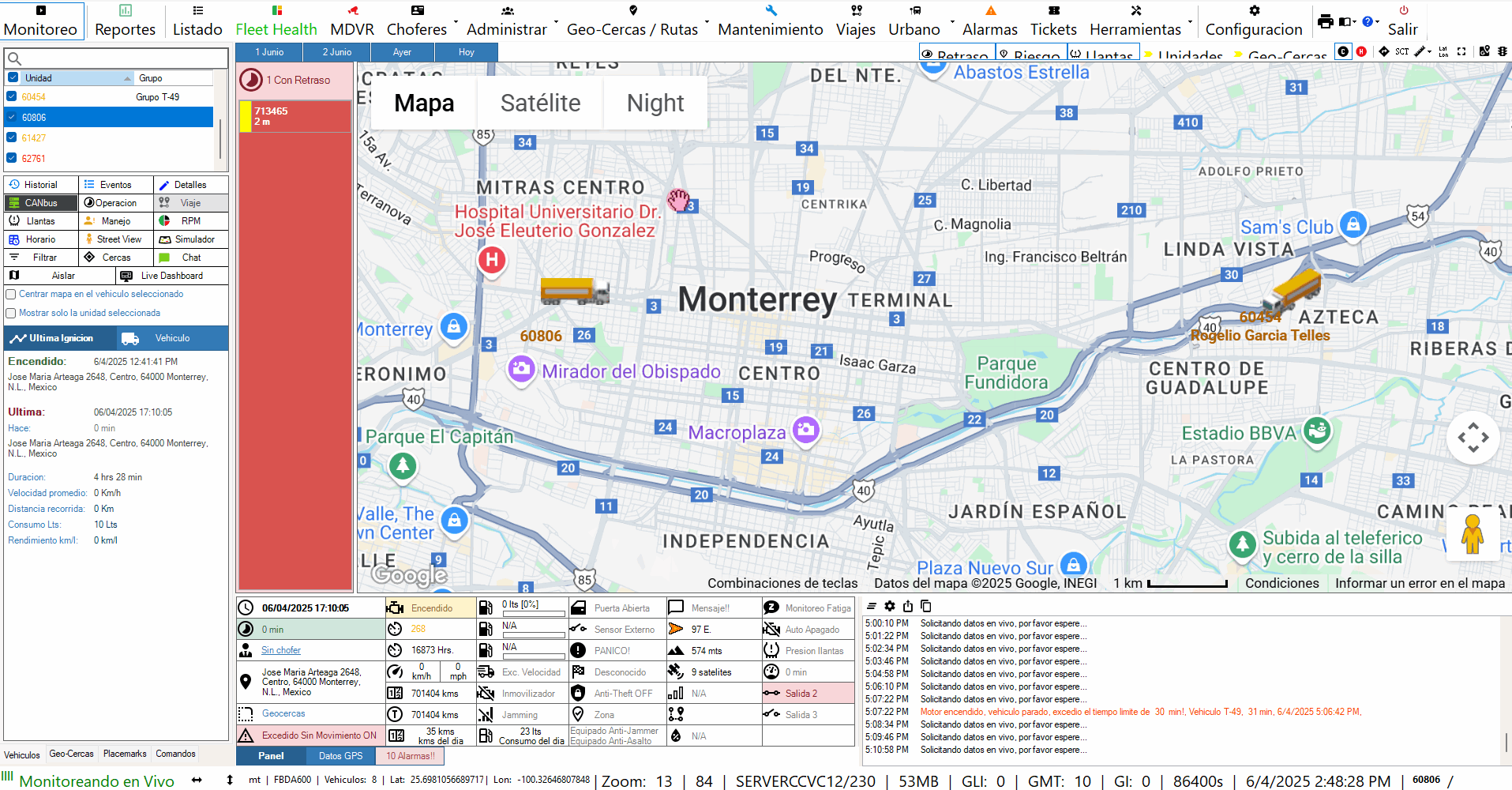Select the Vehiculo tab
The image size is (1512, 790).
tap(172, 338)
